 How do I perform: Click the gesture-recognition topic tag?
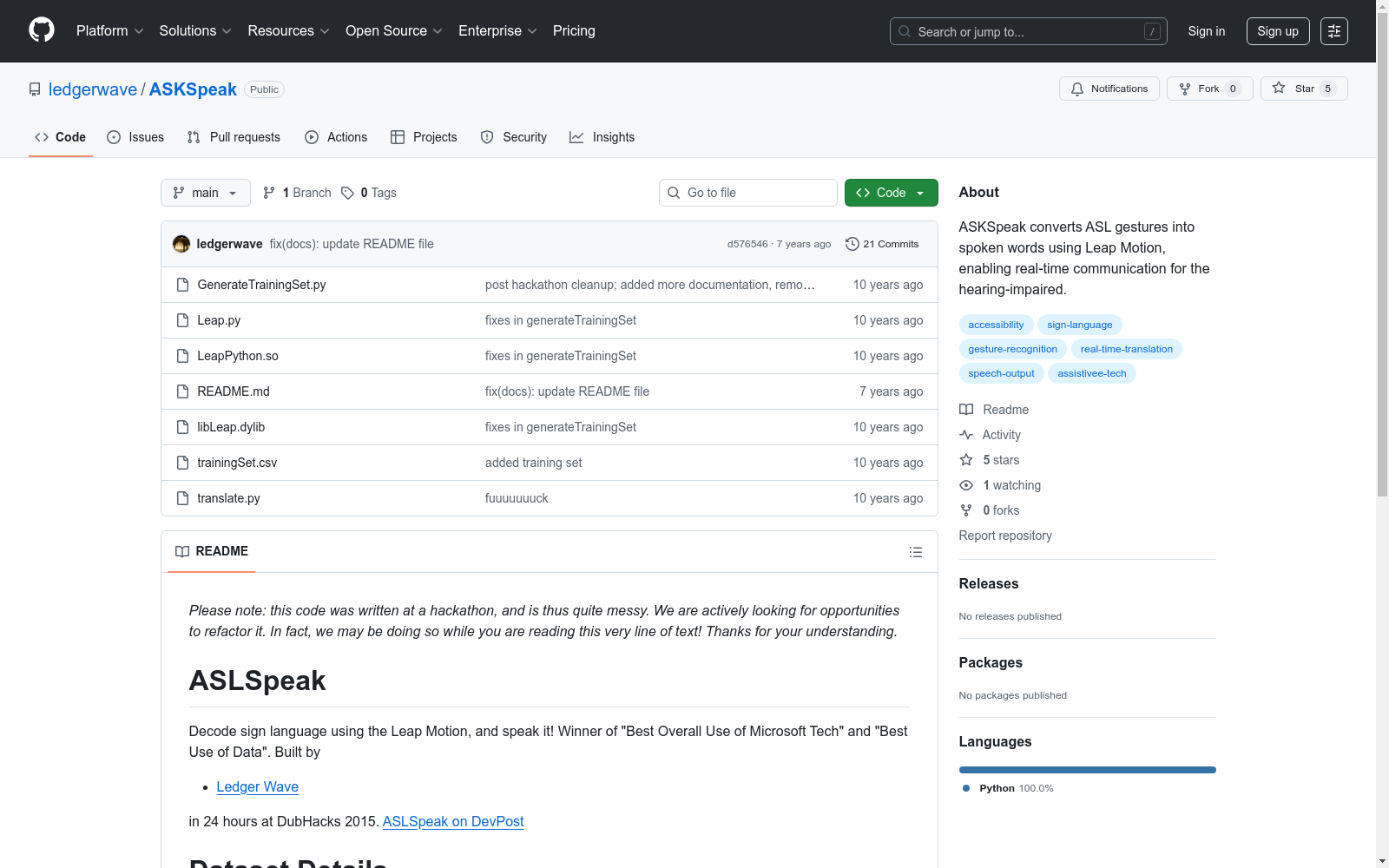point(1012,349)
